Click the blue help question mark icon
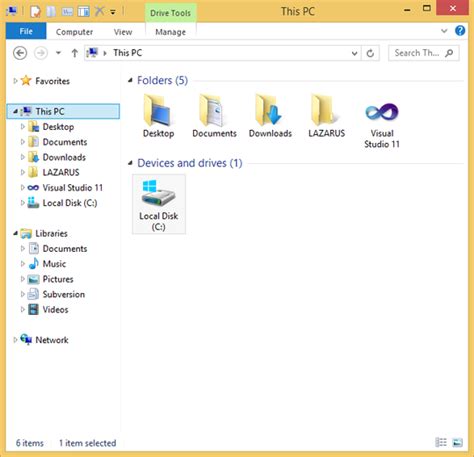This screenshot has height=457, width=474. coord(460,31)
